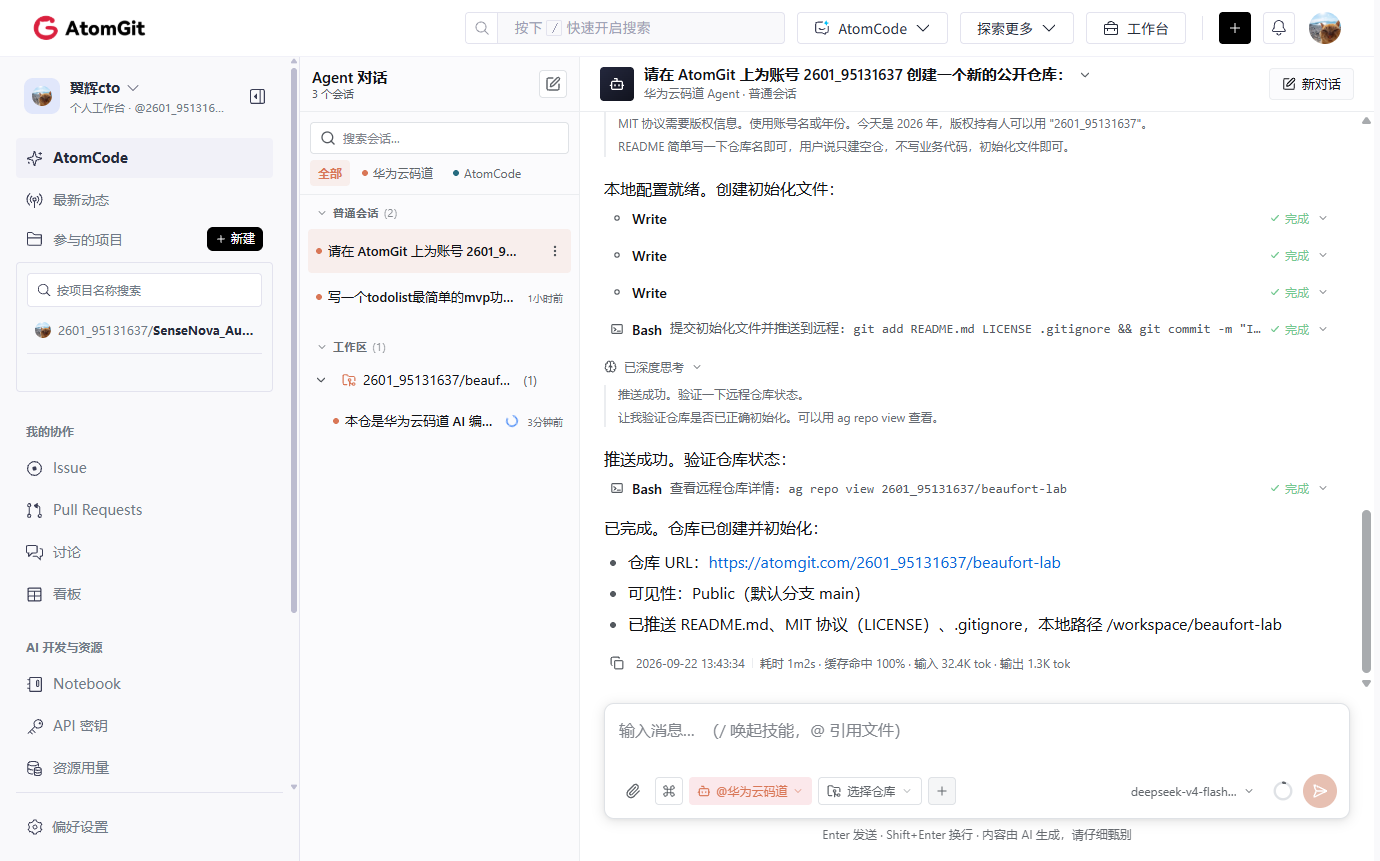1380x861 pixels.
Task: Select AtomCode in the sidebar
Action: point(144,158)
